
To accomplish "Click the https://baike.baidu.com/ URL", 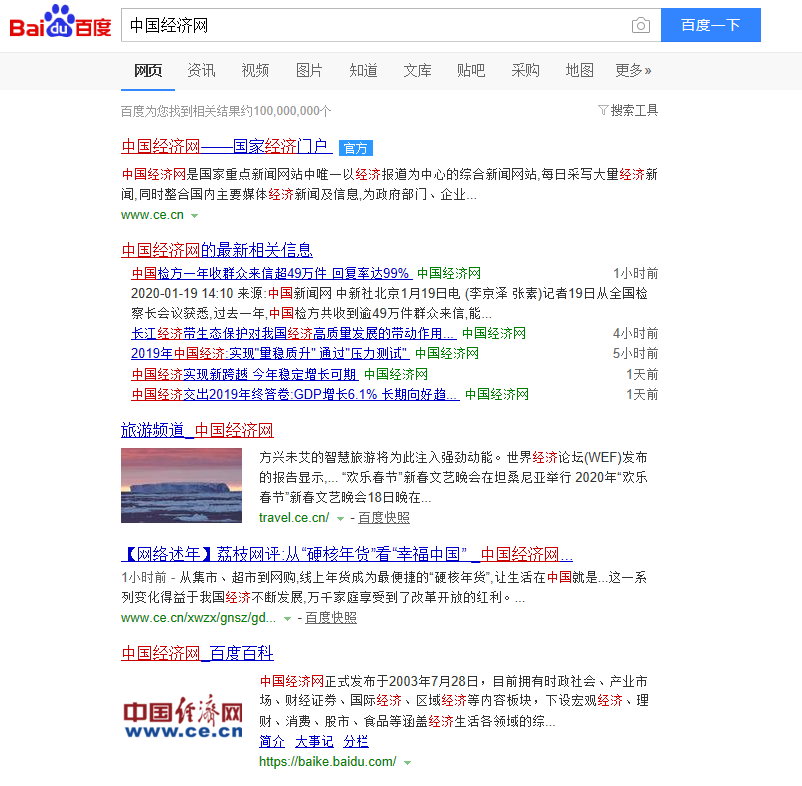I will (327, 761).
